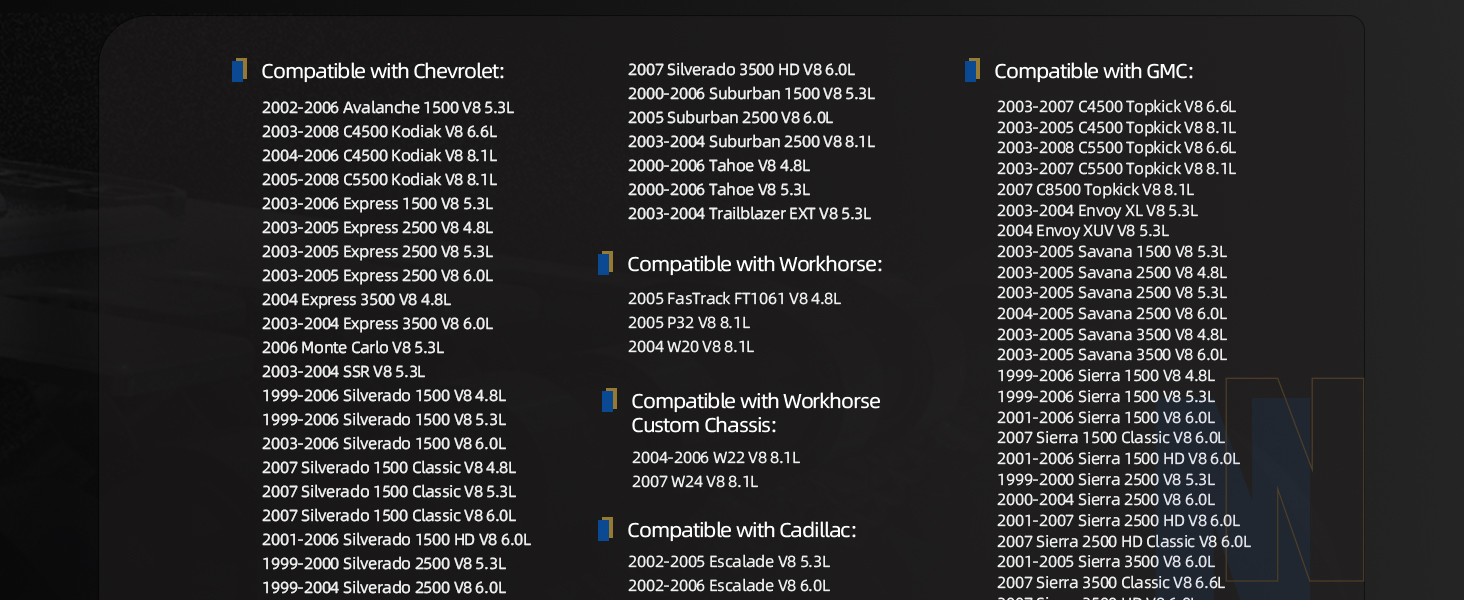Click 2007 Silverado 1500 Classic V8 4.8L

(x=389, y=467)
